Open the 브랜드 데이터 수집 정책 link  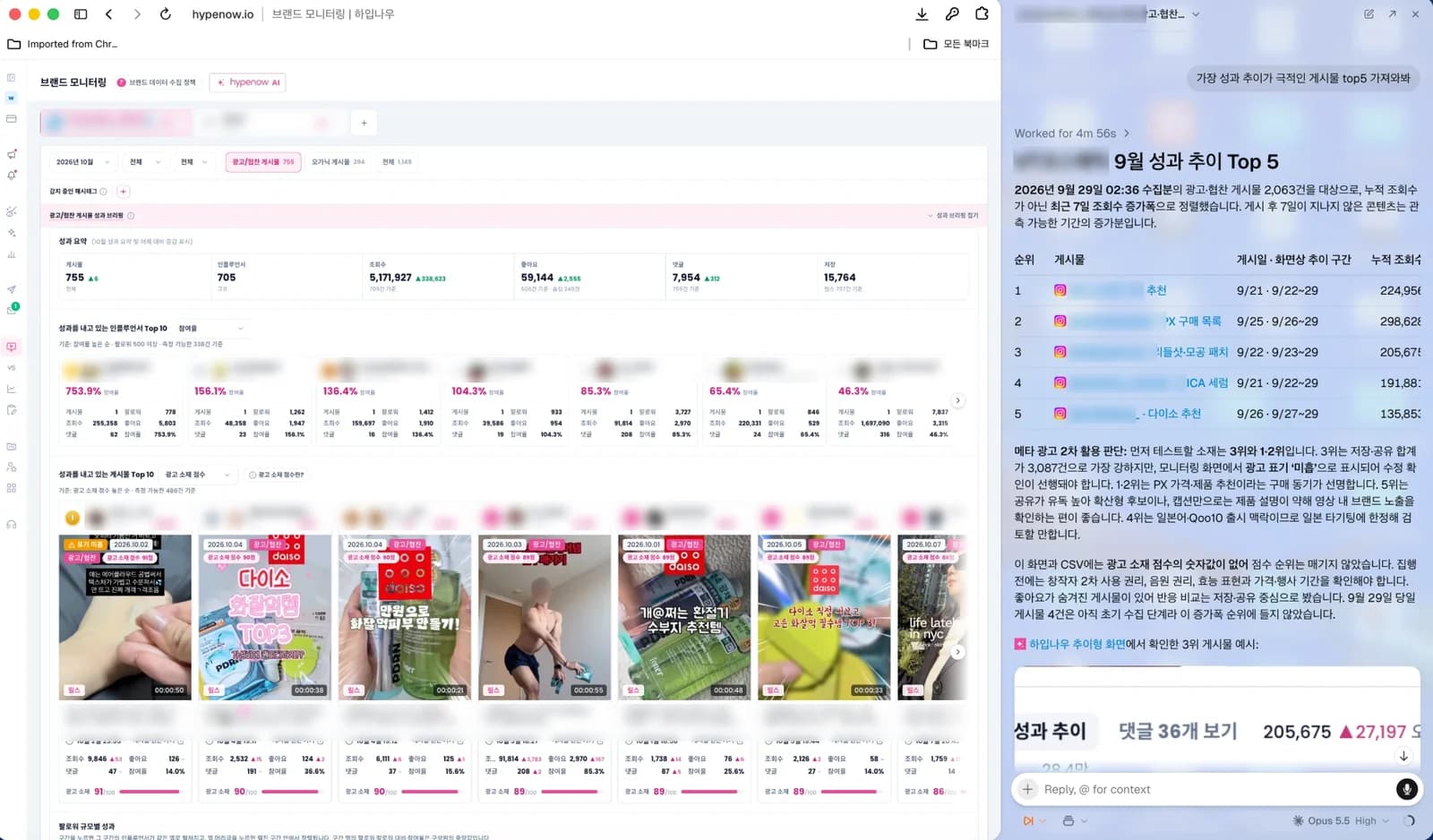156,82
